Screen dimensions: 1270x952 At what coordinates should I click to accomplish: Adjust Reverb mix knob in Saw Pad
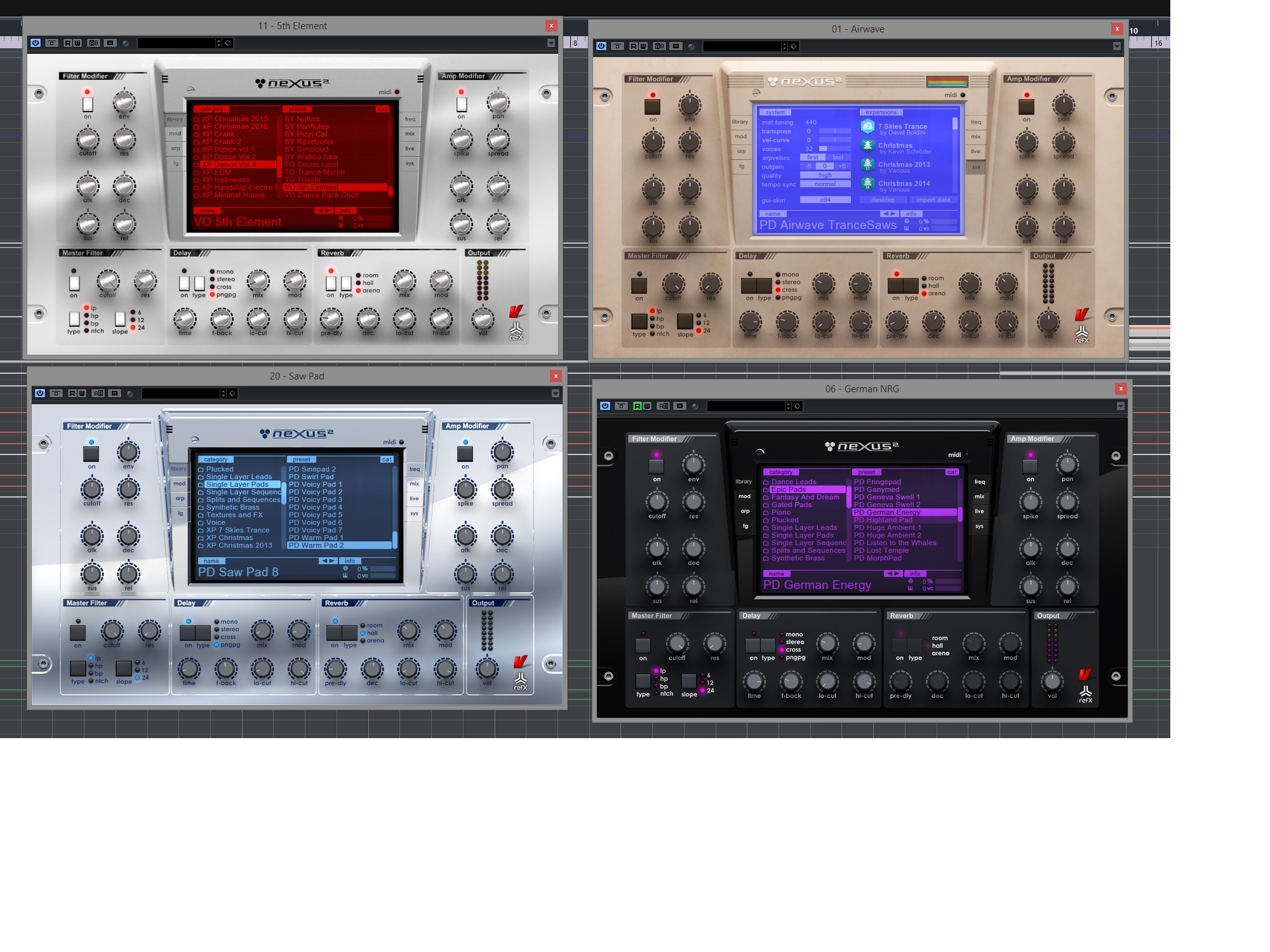pos(408,631)
